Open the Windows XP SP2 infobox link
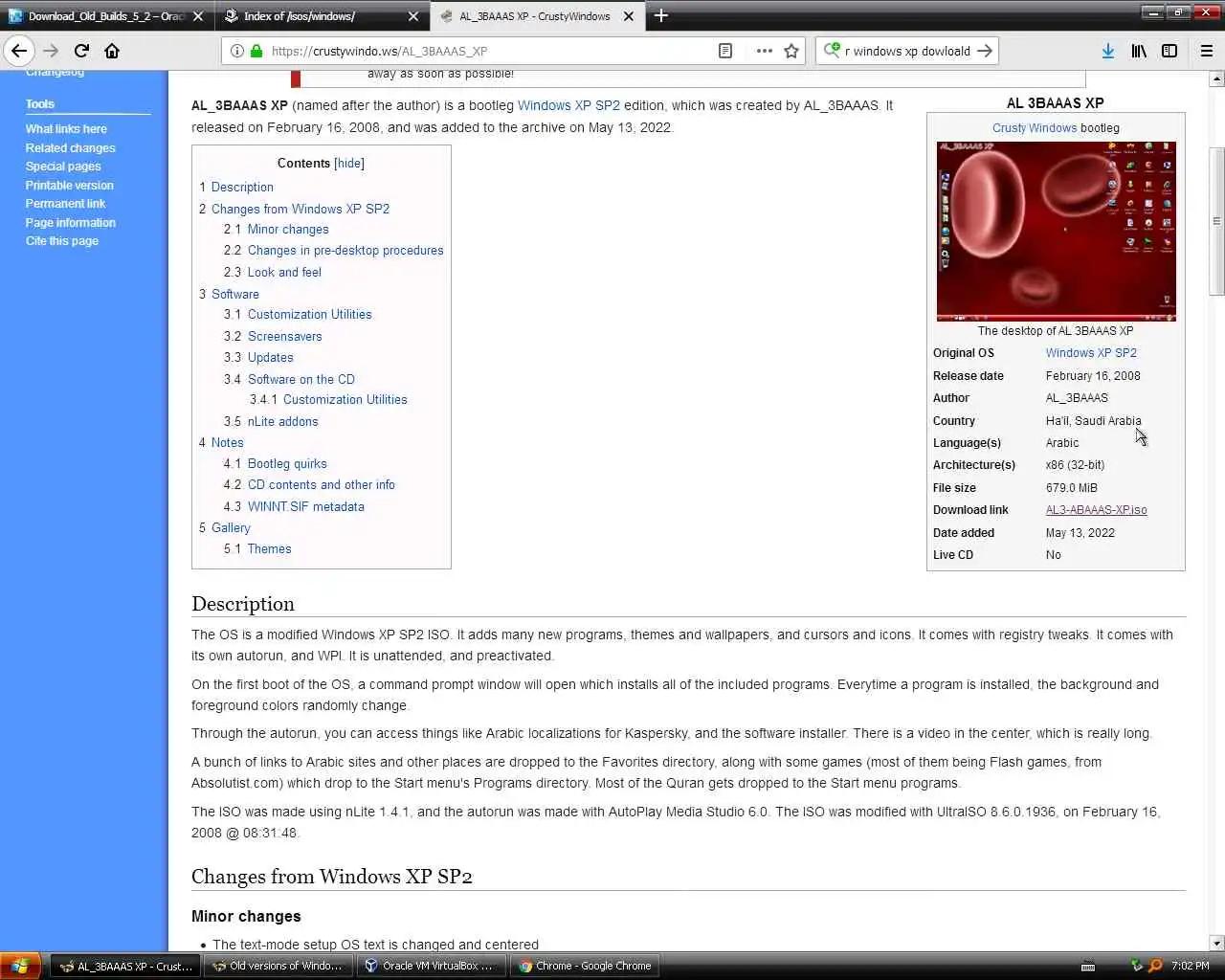The width and height of the screenshot is (1225, 980). tap(1091, 353)
